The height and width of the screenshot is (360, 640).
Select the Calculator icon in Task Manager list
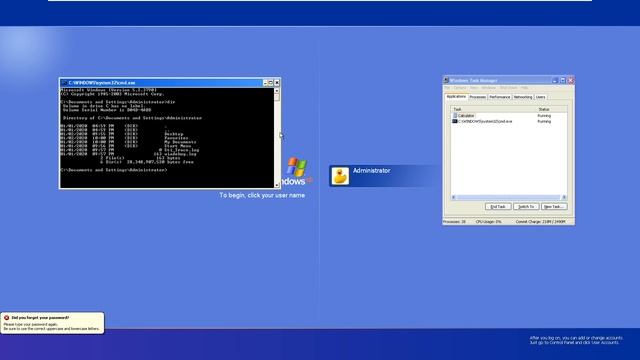pos(455,116)
